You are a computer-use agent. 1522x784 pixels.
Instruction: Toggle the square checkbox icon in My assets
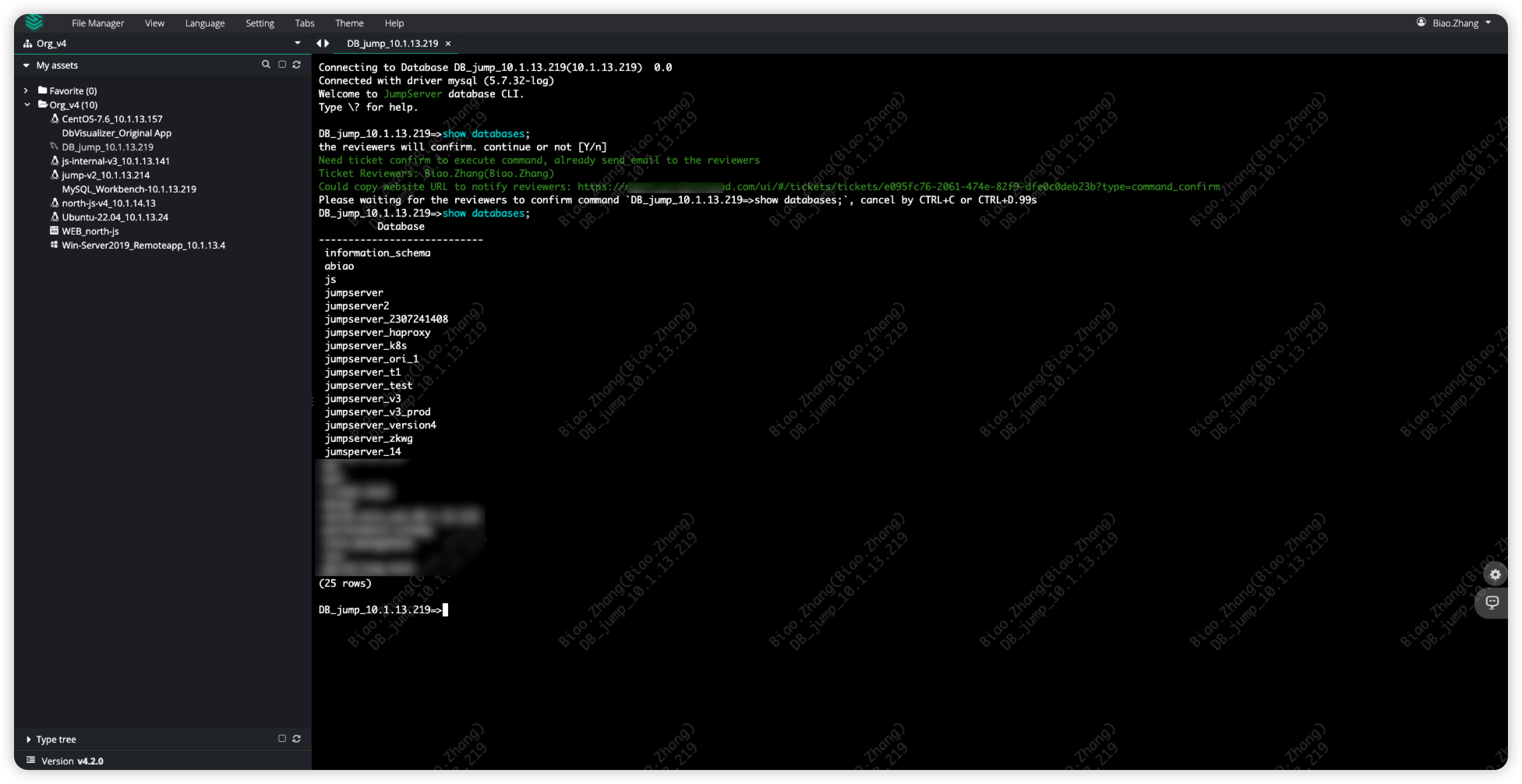tap(282, 65)
